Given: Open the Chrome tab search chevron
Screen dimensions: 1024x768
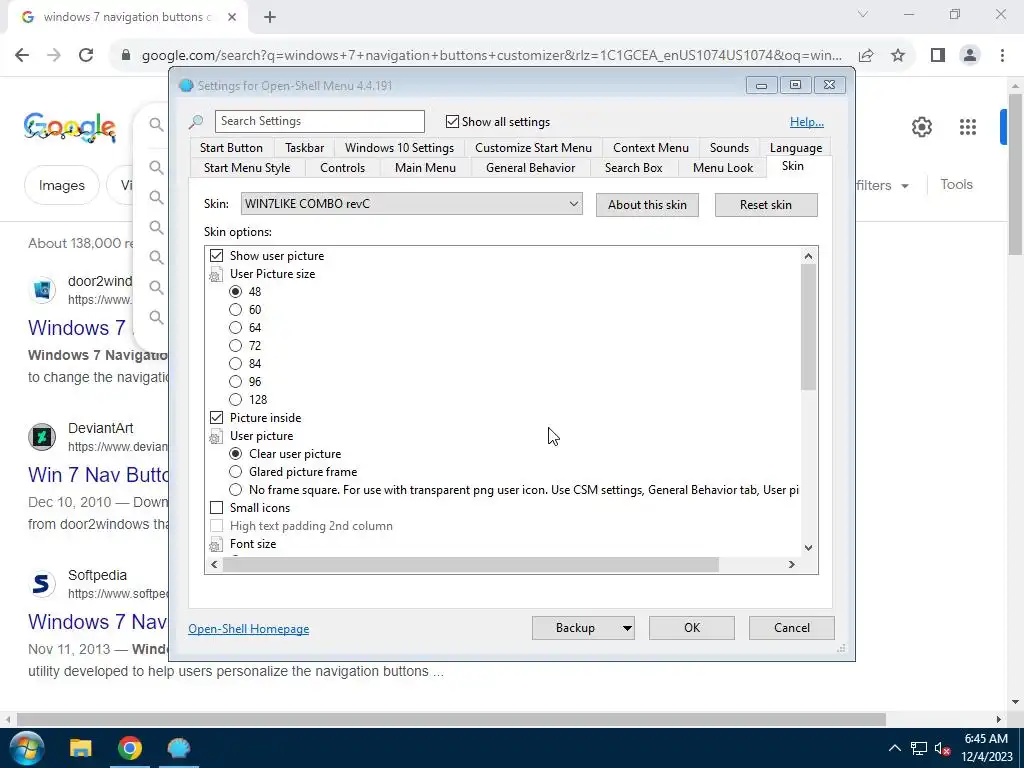Looking at the screenshot, I should 863,14.
